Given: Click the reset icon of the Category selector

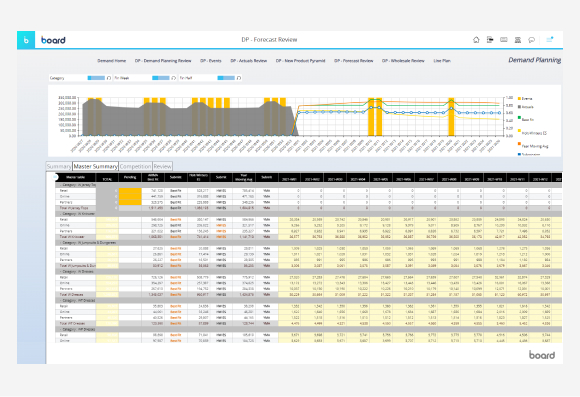Looking at the screenshot, I should click(109, 78).
